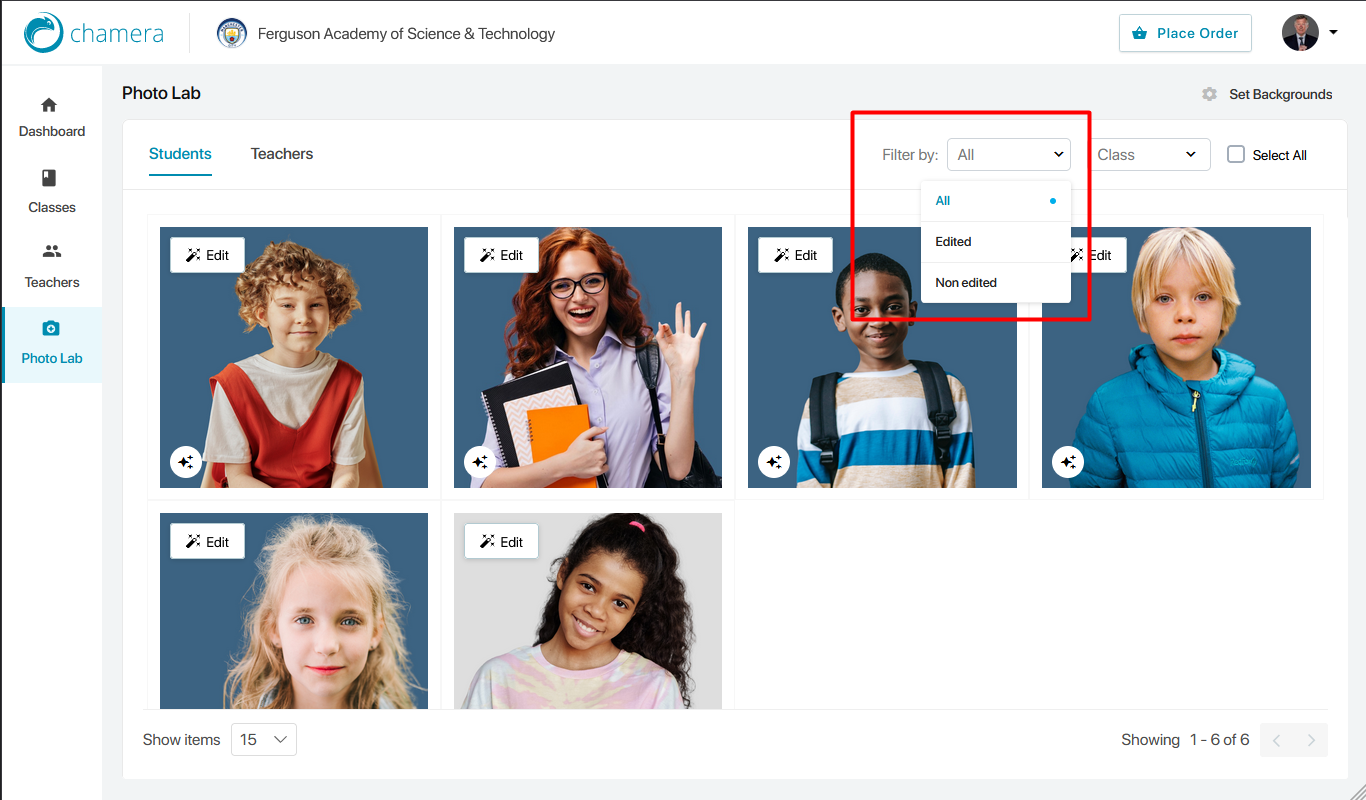Switch to the Teachers tab
The width and height of the screenshot is (1366, 800).
(282, 154)
